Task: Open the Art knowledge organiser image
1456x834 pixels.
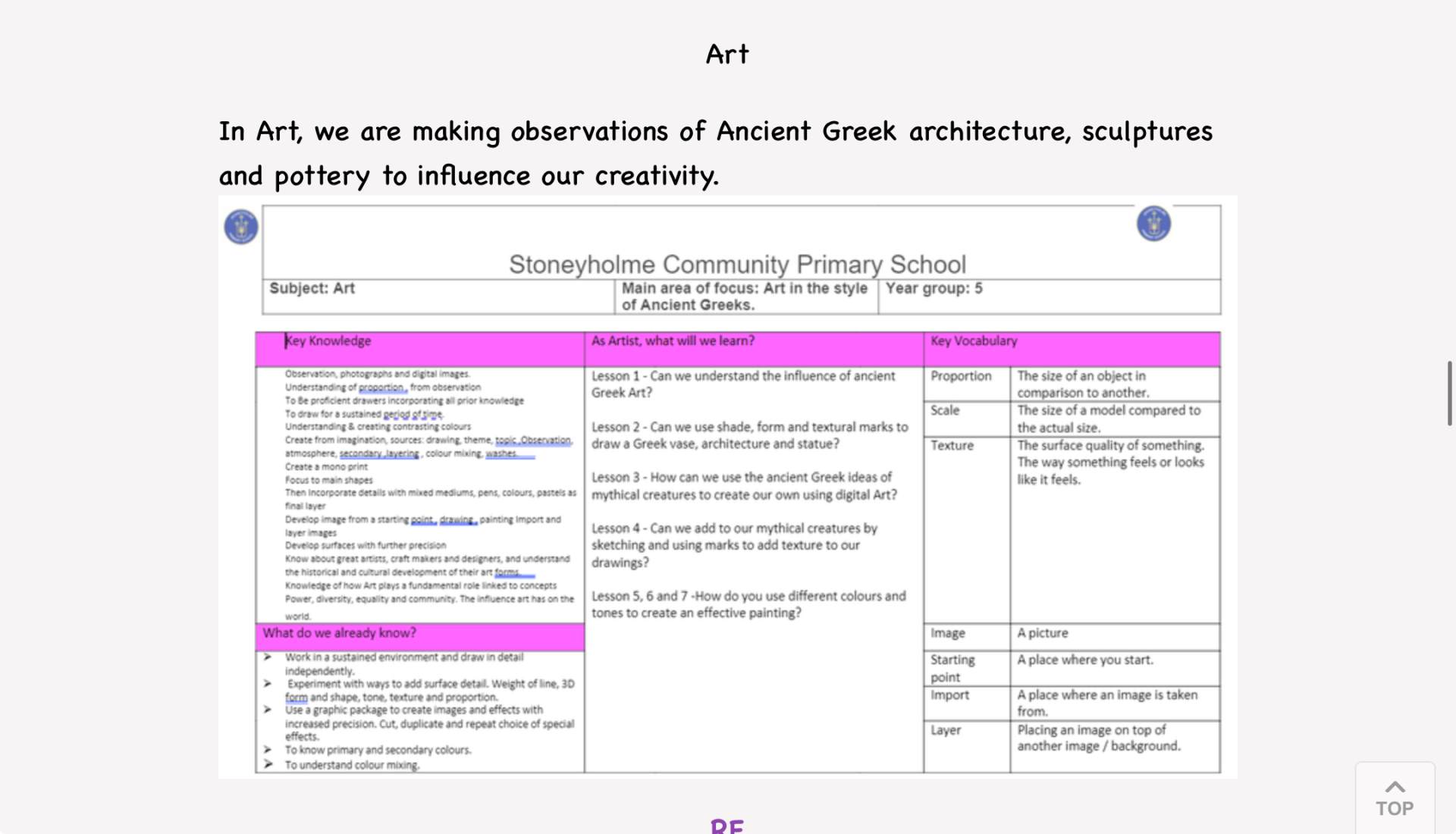Action: click(x=727, y=487)
